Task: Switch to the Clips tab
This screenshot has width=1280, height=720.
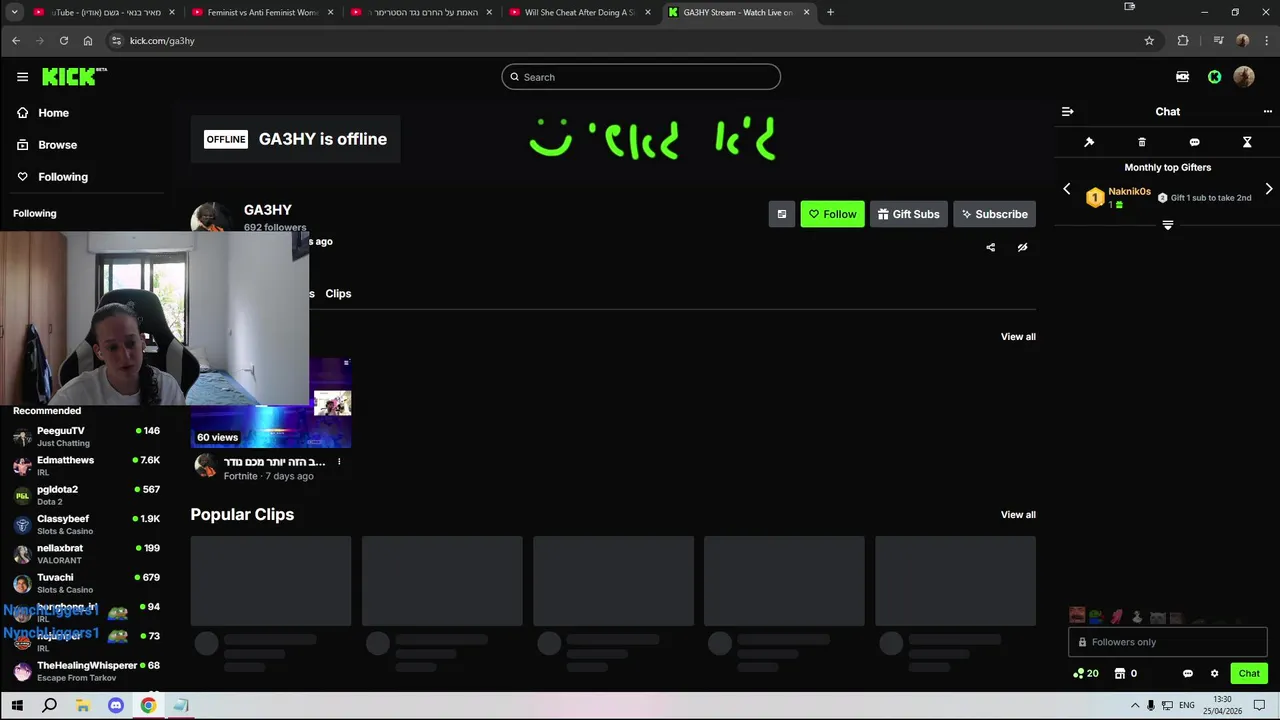Action: [x=338, y=294]
